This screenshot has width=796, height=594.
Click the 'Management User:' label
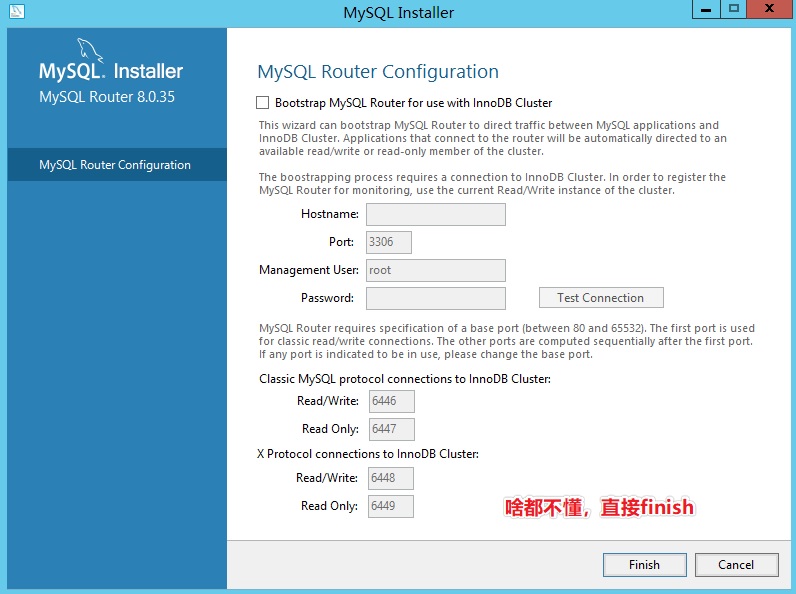309,270
